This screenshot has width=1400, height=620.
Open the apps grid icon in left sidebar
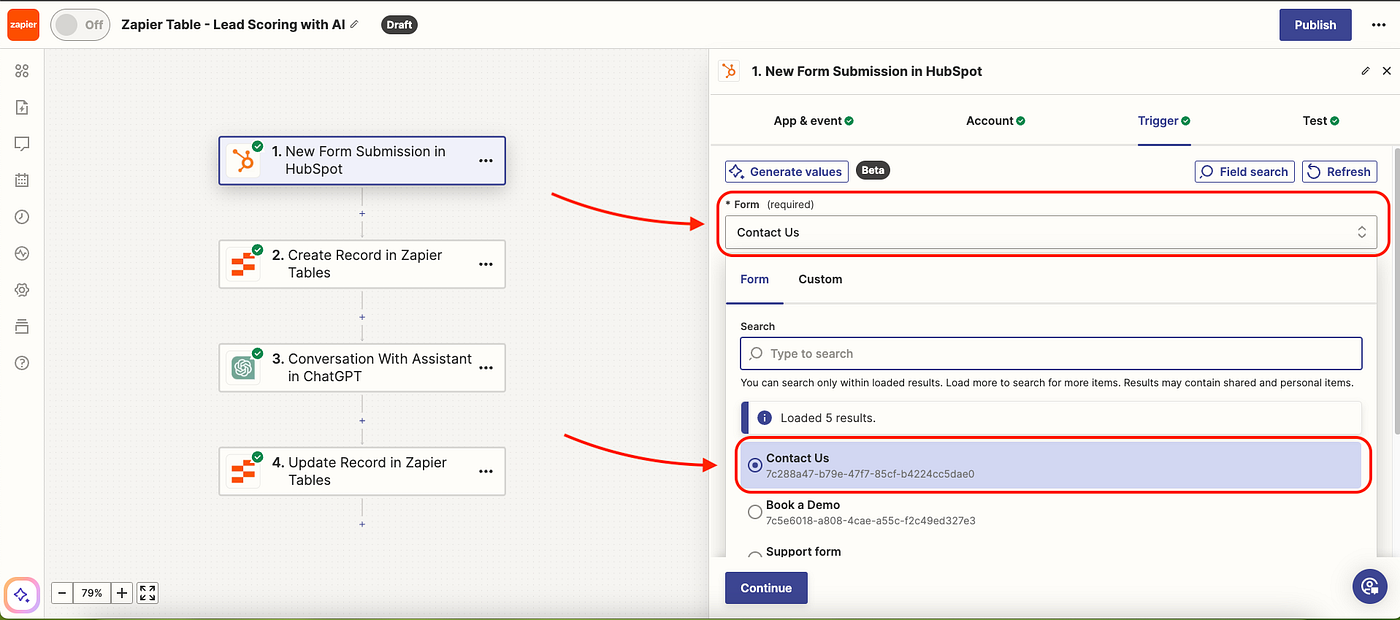coord(22,71)
